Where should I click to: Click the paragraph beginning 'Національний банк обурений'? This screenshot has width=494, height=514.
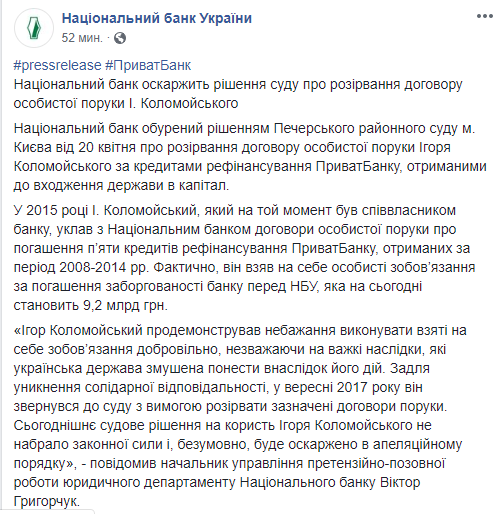pyautogui.click(x=250, y=157)
